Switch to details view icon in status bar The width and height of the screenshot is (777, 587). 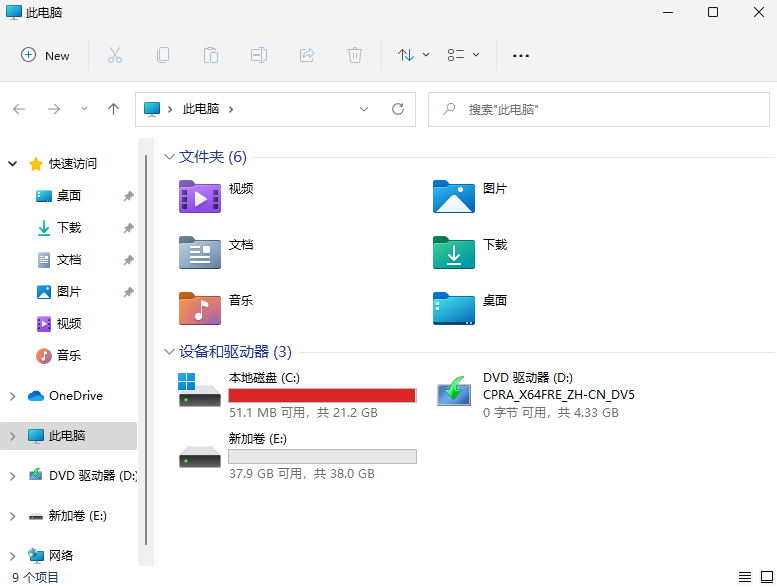click(x=745, y=577)
